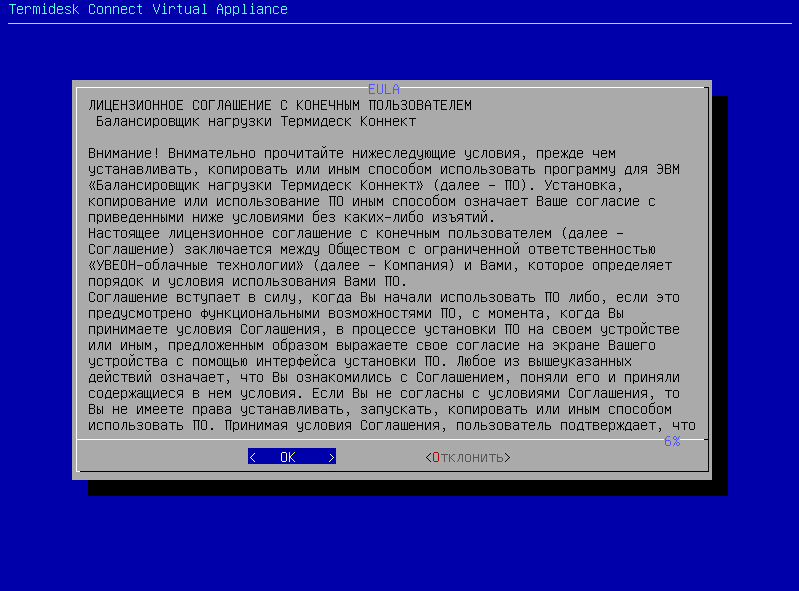This screenshot has width=799, height=591.
Task: Click the line Балансировщик нагрузки Термидеск Коннект
Action: pyautogui.click(x=256, y=121)
